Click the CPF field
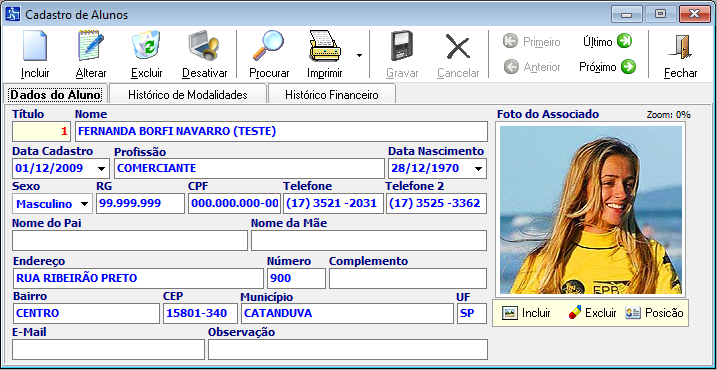Image resolution: width=717 pixels, height=370 pixels. pyautogui.click(x=234, y=204)
